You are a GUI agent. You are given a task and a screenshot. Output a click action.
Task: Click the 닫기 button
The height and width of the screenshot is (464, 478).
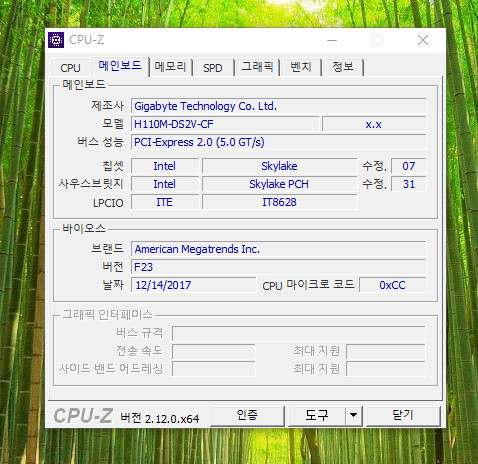click(403, 416)
